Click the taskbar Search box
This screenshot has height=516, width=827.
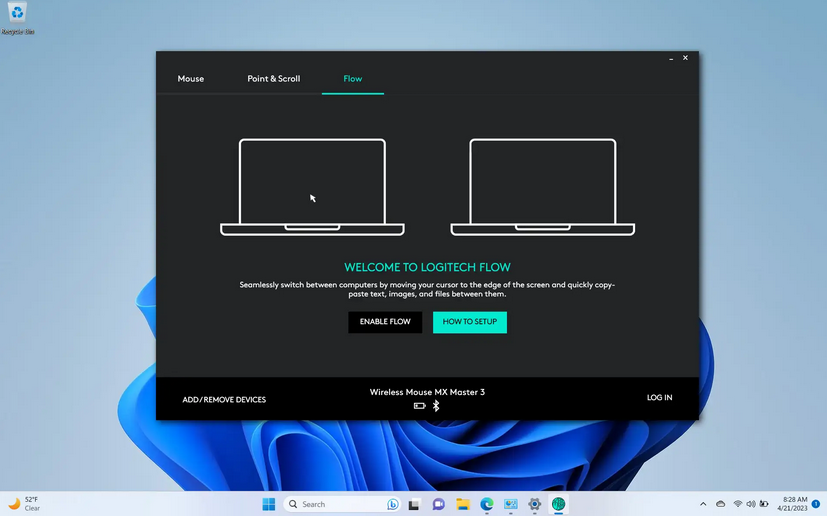[x=342, y=504]
